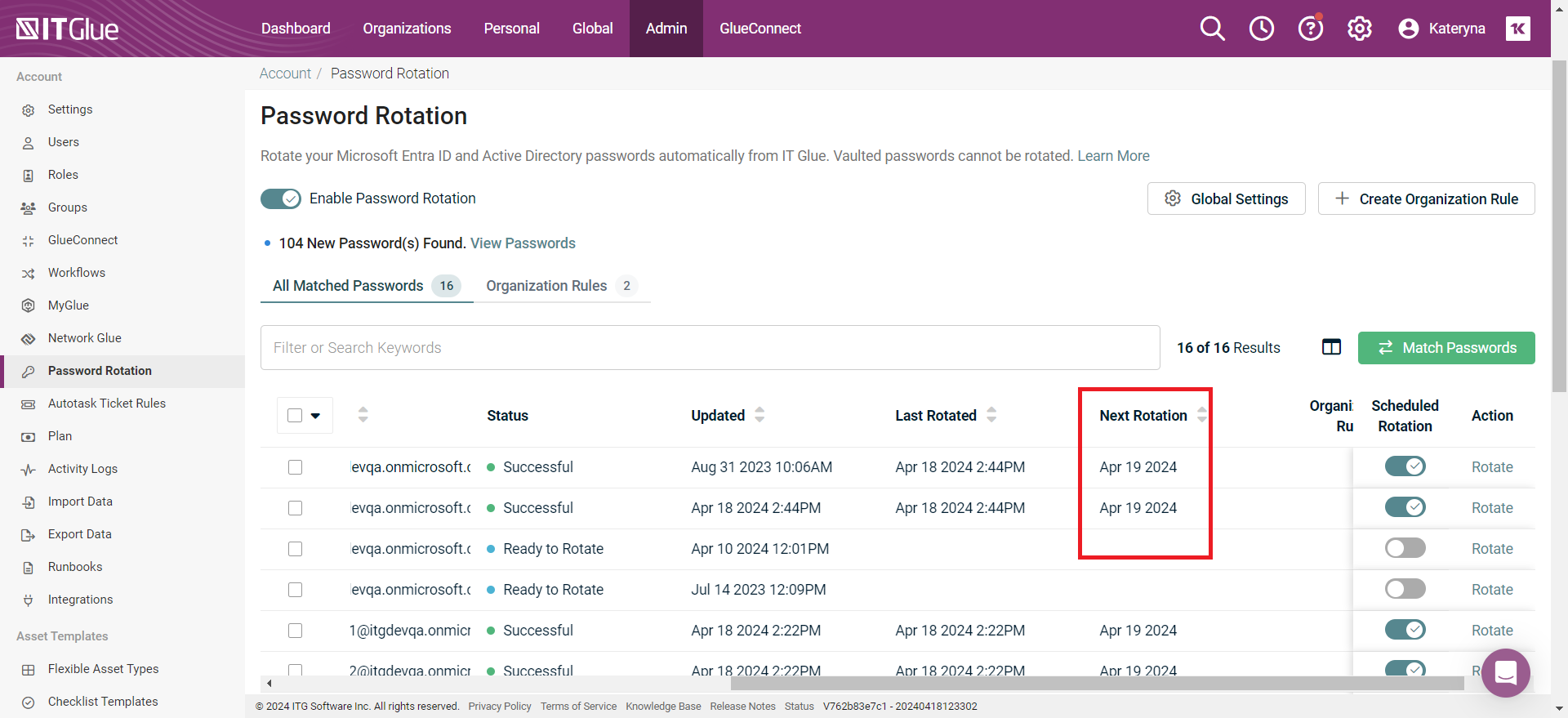
Task: Click the Export Data icon in sidebar
Action: [x=29, y=534]
